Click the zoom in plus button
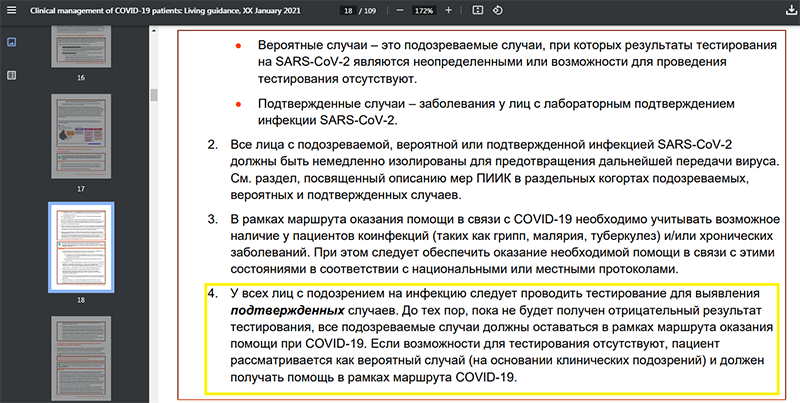Image resolution: width=800 pixels, height=403 pixels. point(448,10)
